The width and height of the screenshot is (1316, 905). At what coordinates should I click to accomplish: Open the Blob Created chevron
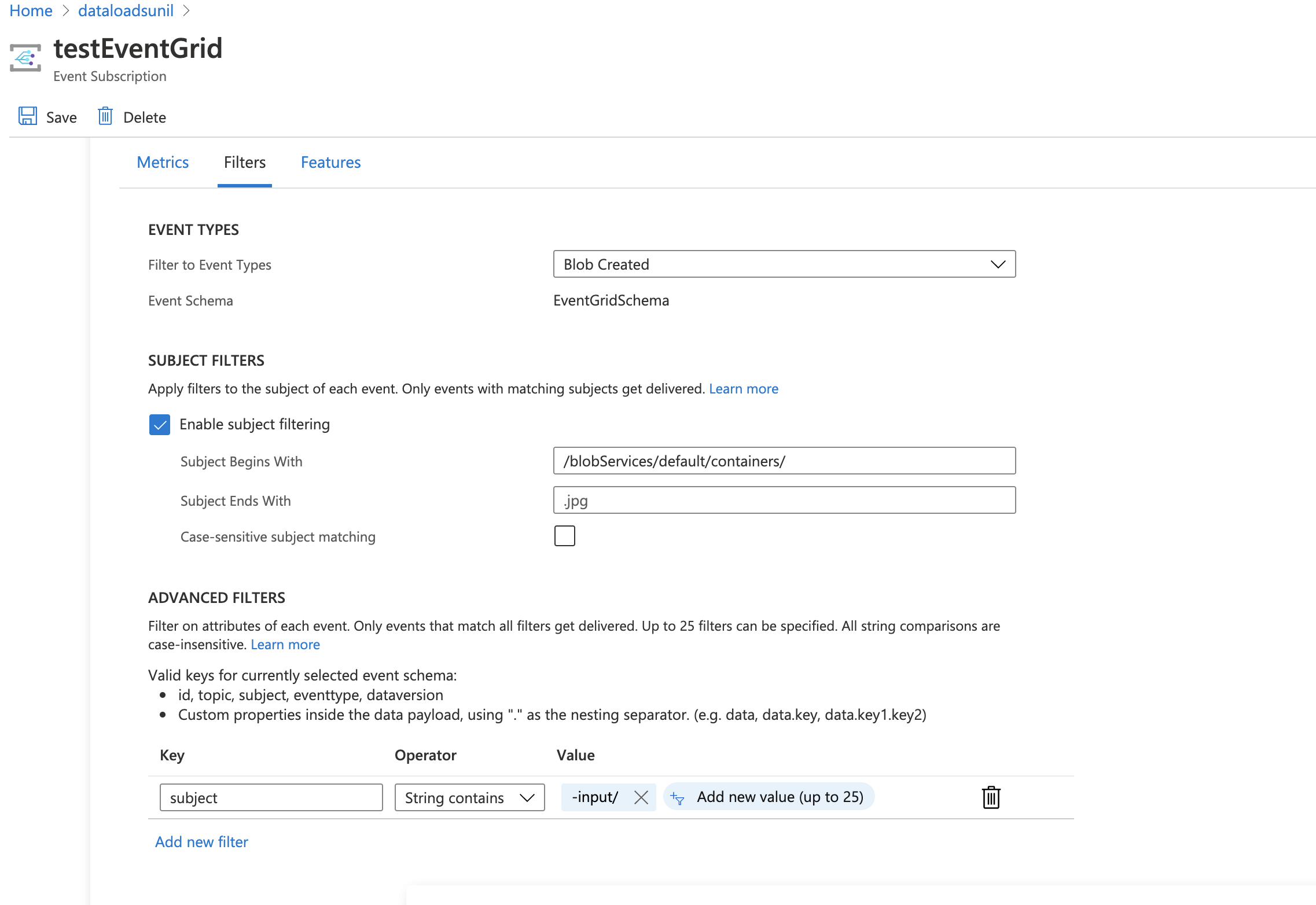point(997,264)
